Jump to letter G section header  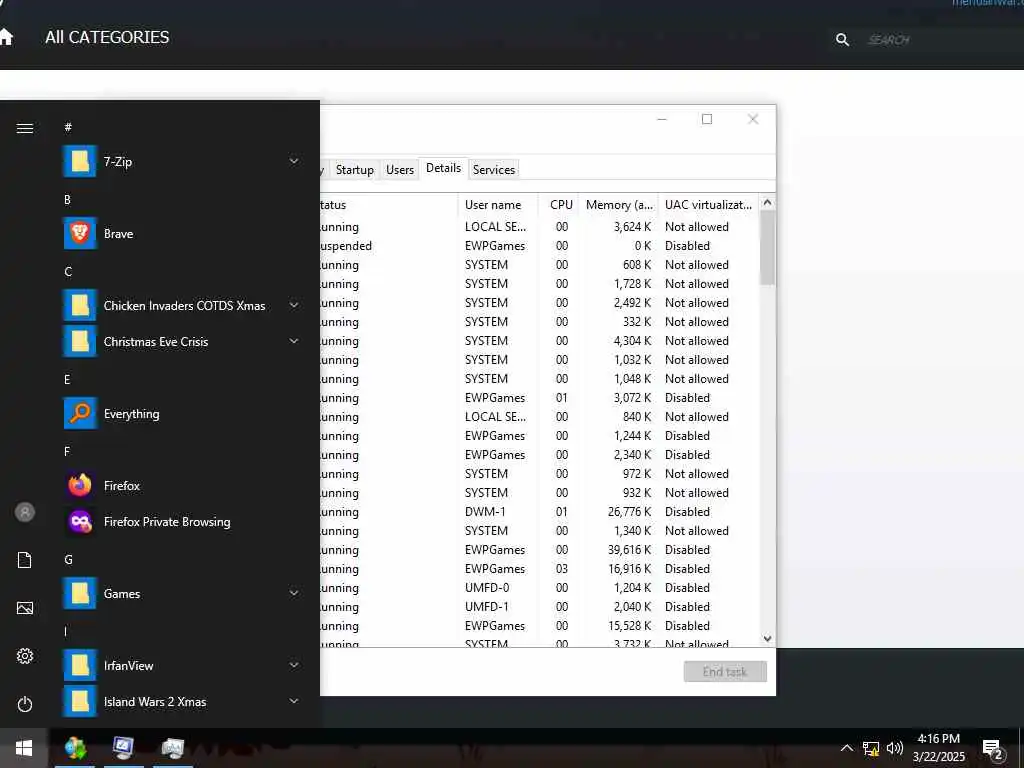click(68, 560)
